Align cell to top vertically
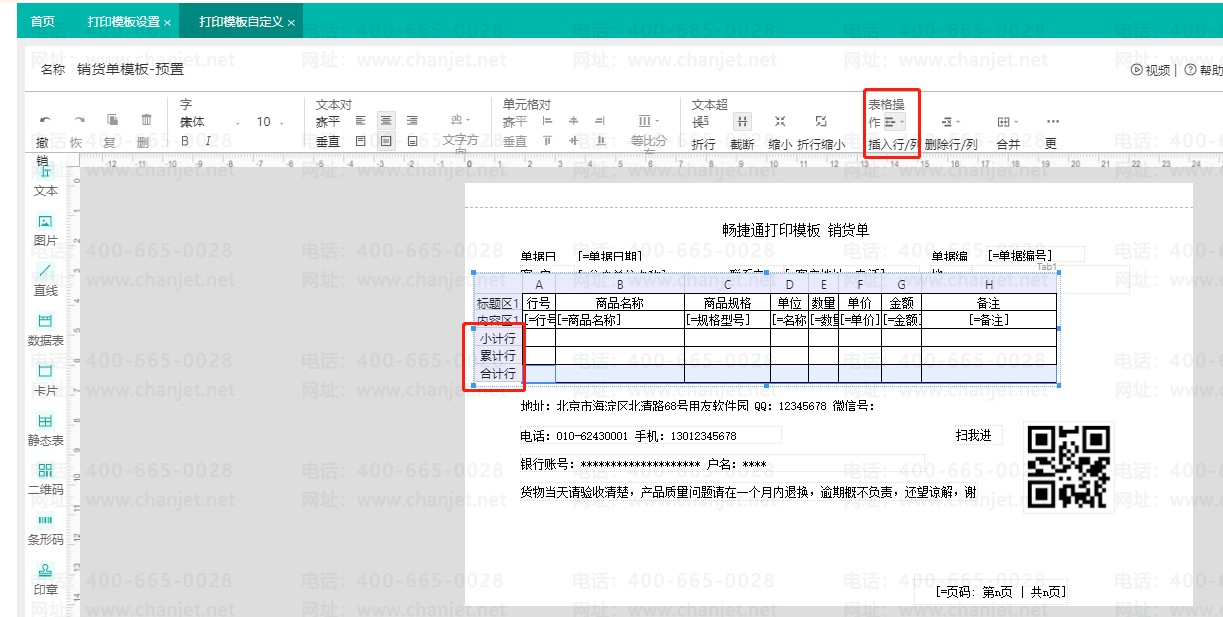 pyautogui.click(x=547, y=142)
